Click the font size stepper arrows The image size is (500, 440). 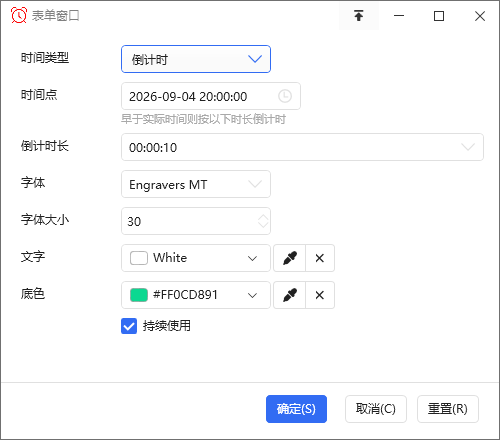(x=263, y=221)
